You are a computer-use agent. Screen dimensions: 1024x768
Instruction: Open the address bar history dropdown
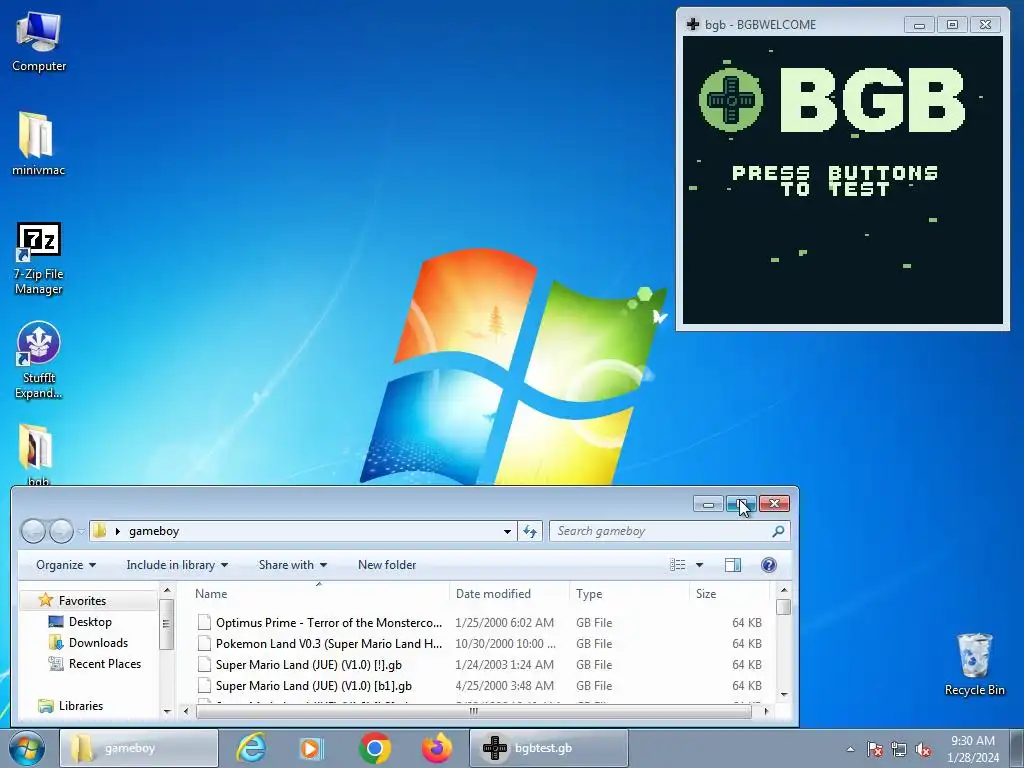click(507, 532)
